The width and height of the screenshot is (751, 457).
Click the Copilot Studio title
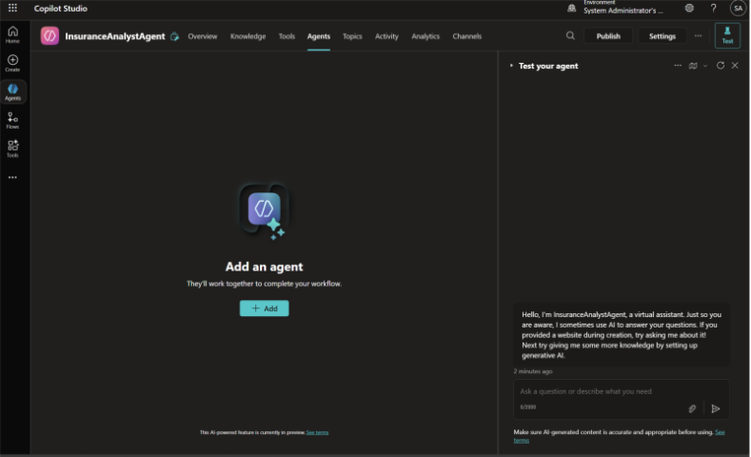[x=60, y=8]
